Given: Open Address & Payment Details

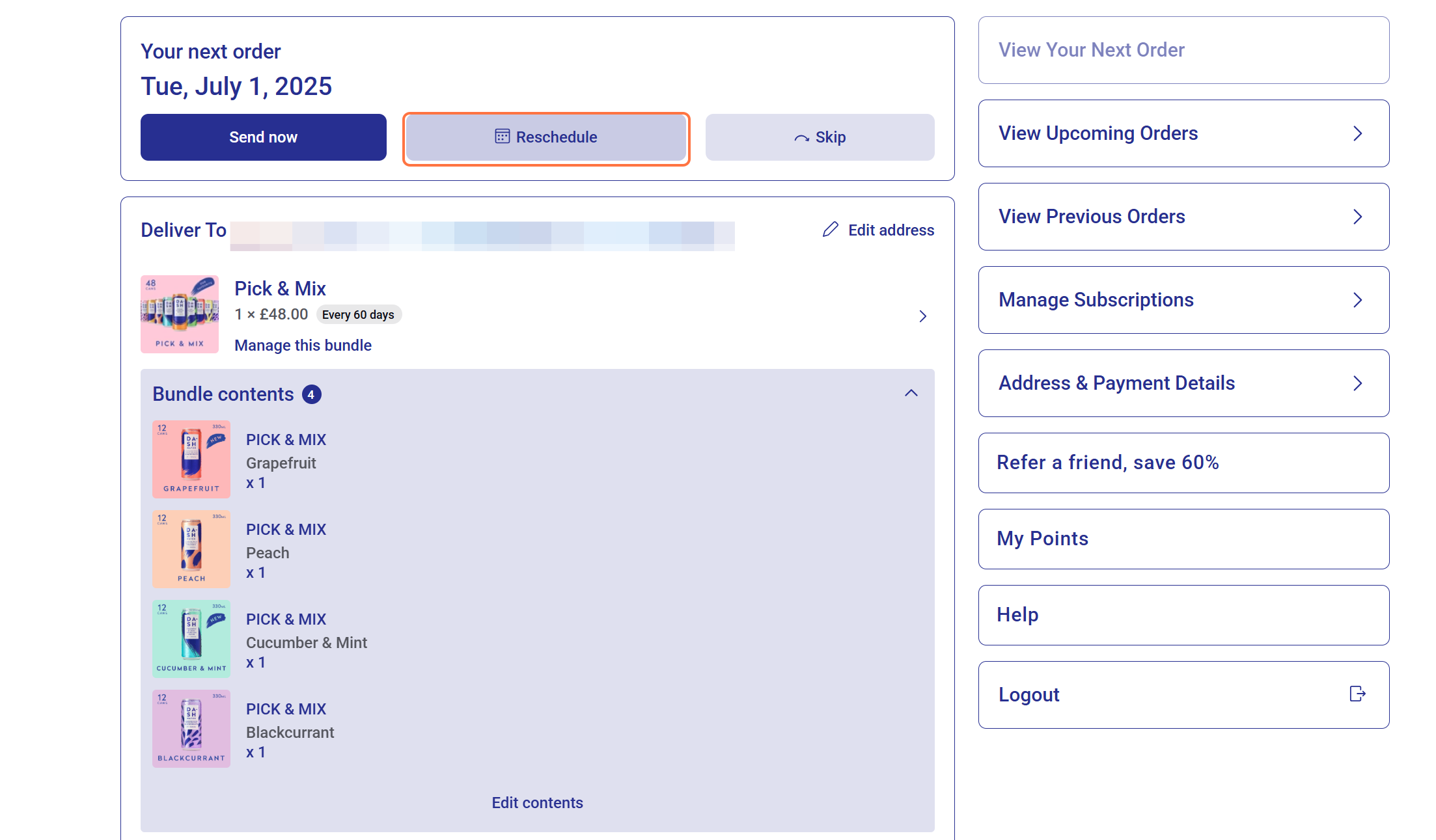Looking at the screenshot, I should click(1183, 383).
